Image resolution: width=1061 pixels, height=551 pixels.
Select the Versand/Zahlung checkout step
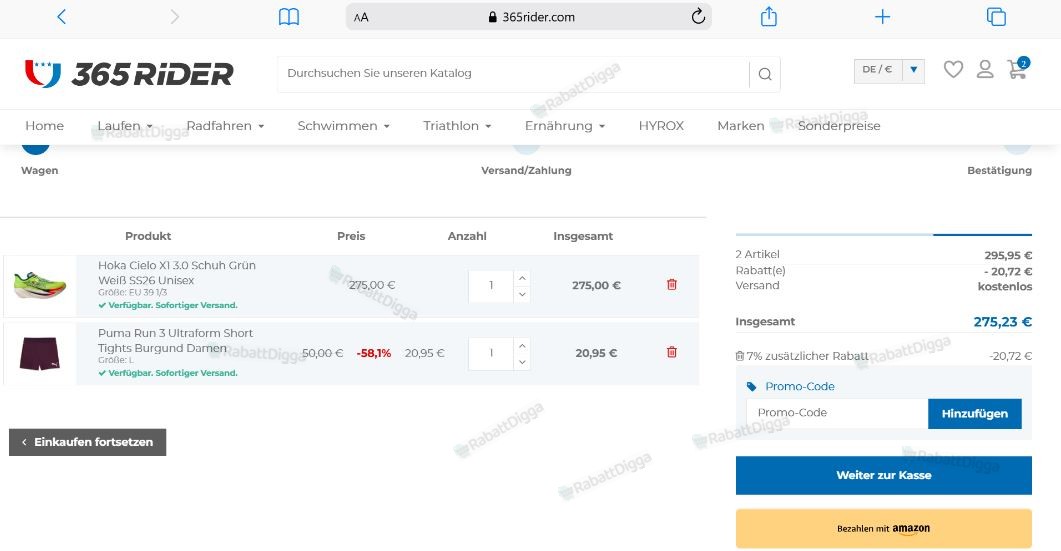coord(526,171)
